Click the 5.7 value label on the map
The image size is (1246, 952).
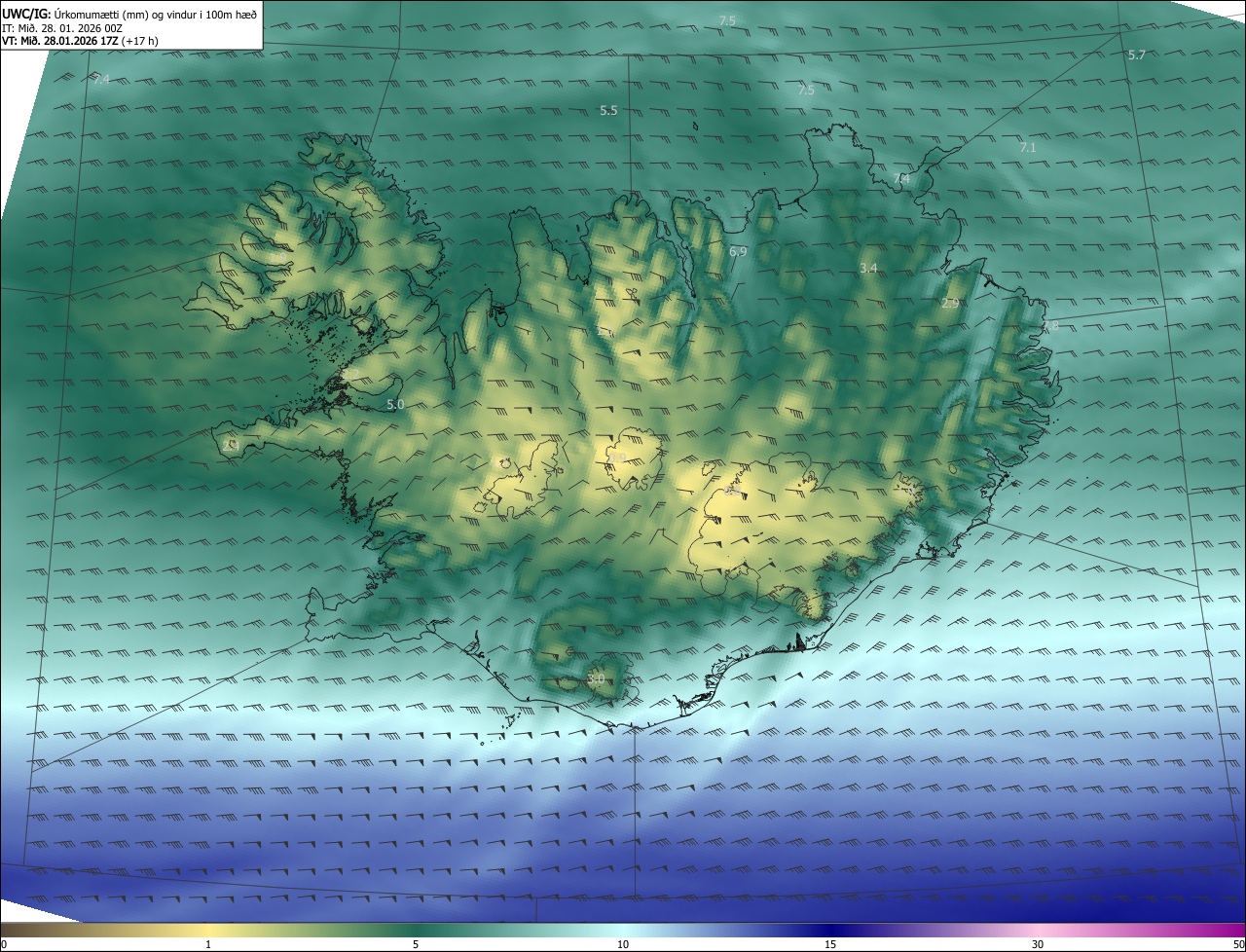click(x=1136, y=55)
